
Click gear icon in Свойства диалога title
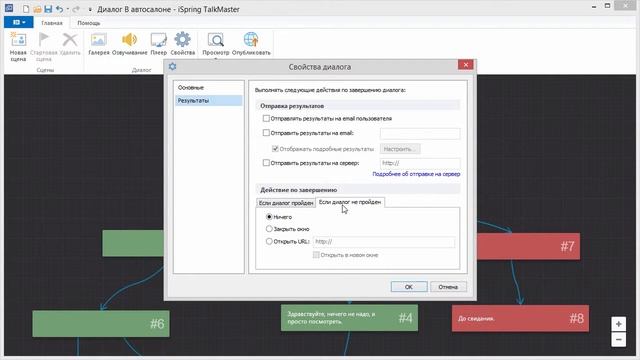click(x=173, y=67)
